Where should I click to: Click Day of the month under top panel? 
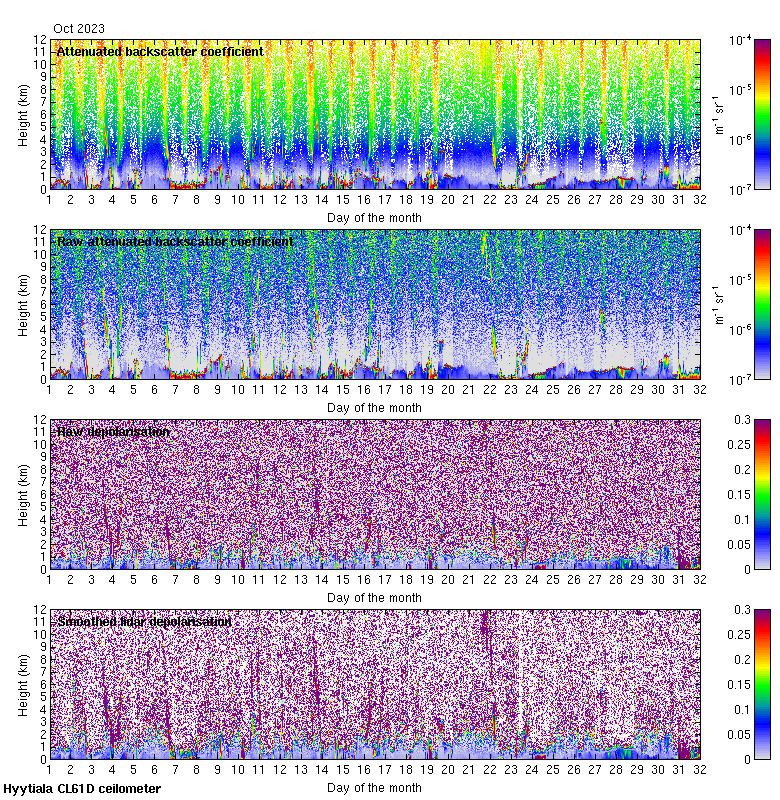coord(374,217)
